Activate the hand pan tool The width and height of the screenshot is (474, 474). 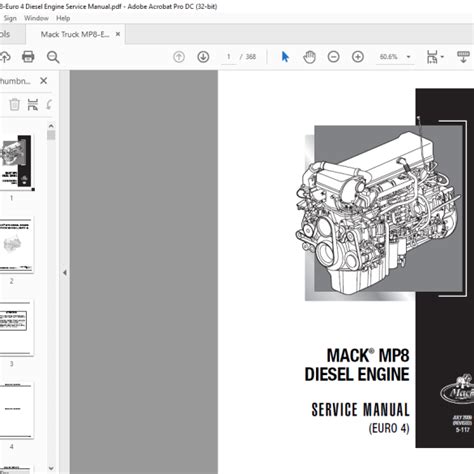tap(309, 57)
